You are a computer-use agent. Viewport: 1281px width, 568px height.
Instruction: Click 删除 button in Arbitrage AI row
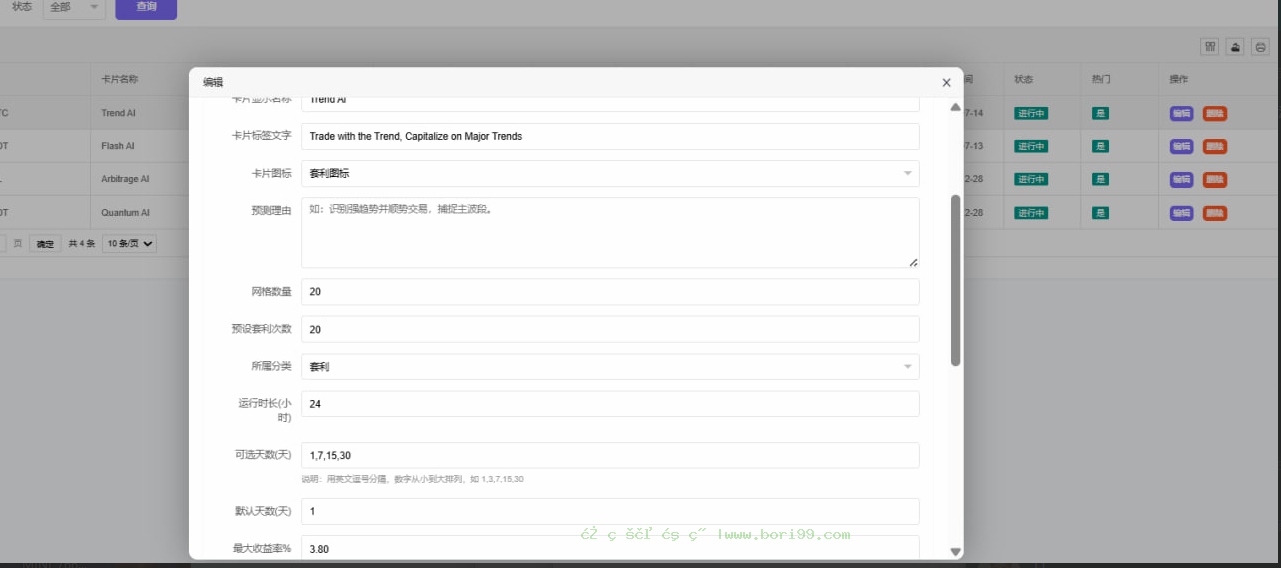(1215, 179)
